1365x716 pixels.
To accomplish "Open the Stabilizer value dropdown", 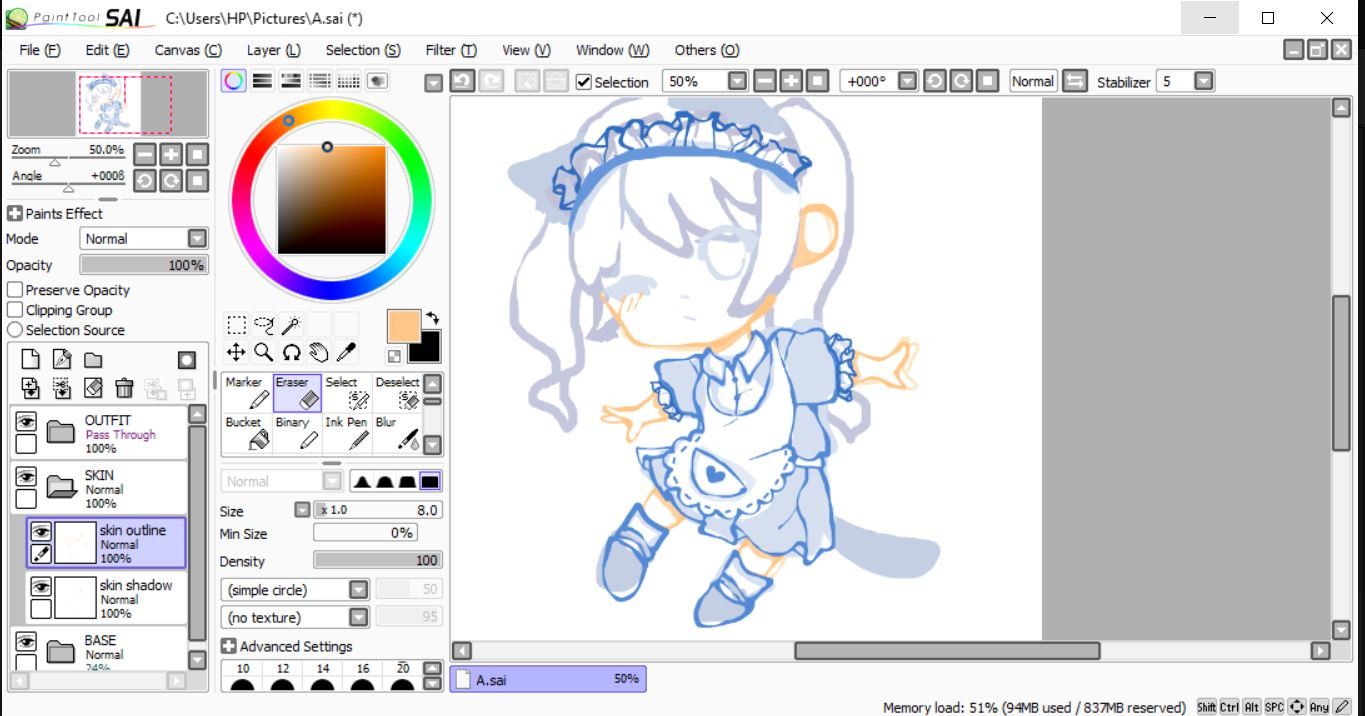I will (x=1204, y=81).
